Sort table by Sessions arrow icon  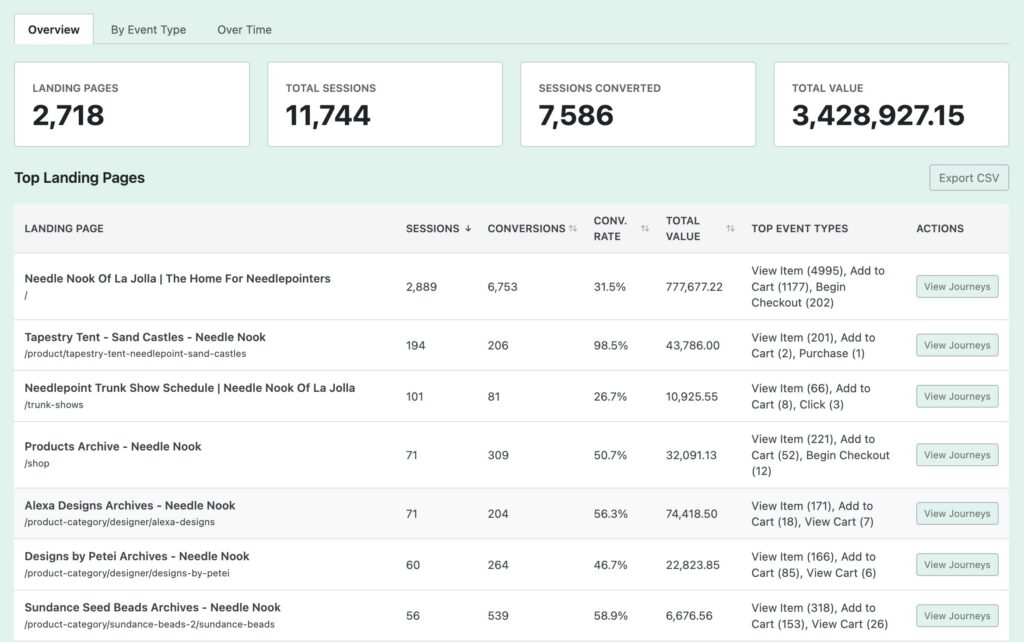(468, 229)
